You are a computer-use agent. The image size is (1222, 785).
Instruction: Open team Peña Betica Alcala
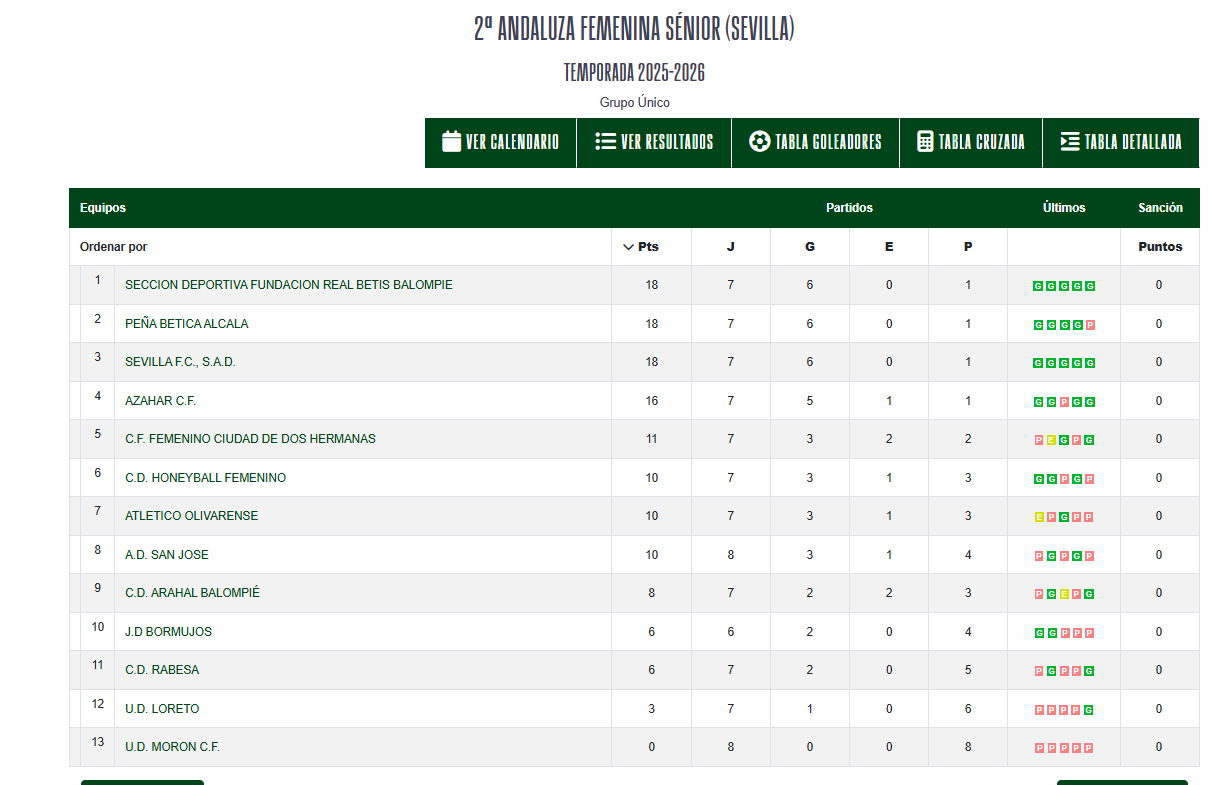[x=187, y=324]
